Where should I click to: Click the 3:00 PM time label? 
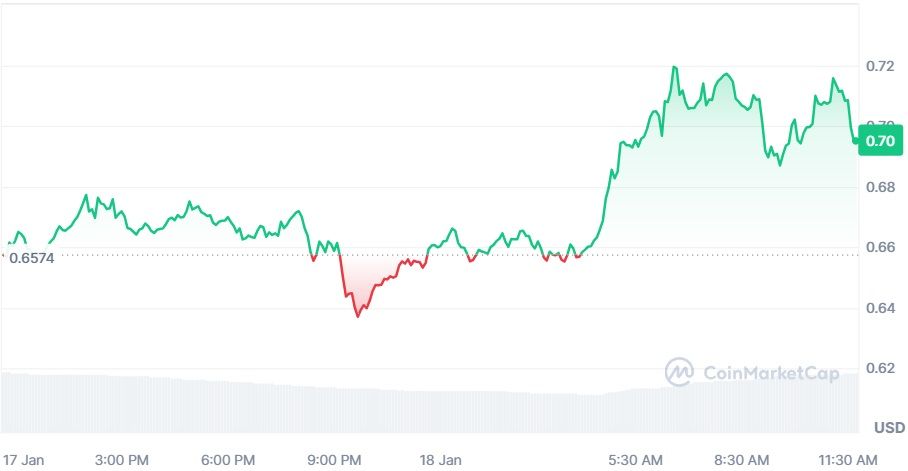click(x=122, y=460)
